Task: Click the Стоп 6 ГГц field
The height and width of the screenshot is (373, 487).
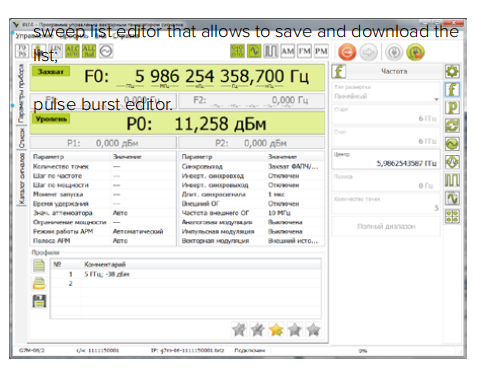Action: 386,137
